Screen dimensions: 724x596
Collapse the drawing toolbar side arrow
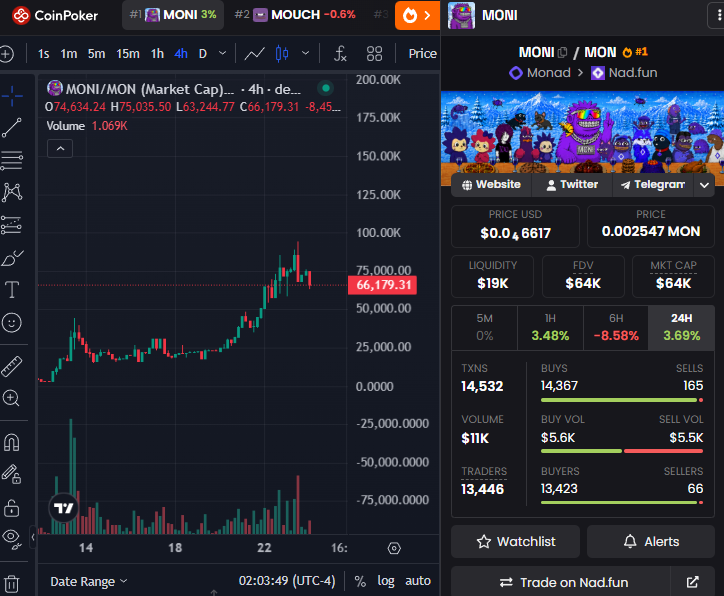(x=33, y=537)
